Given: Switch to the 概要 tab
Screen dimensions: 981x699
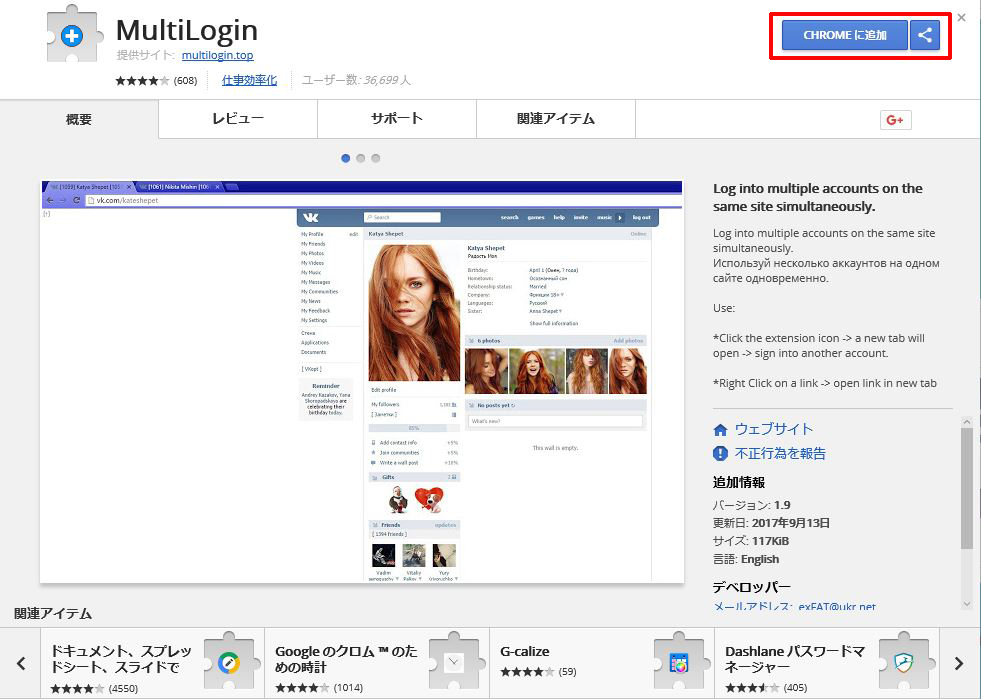Looking at the screenshot, I should pyautogui.click(x=79, y=119).
